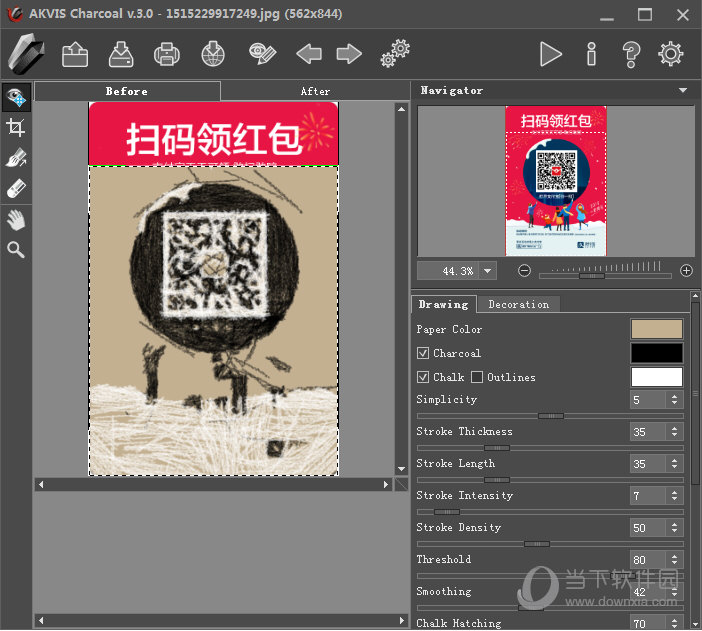Open preferences with the gear icon
Viewport: 702px width, 631px height.
click(x=671, y=54)
